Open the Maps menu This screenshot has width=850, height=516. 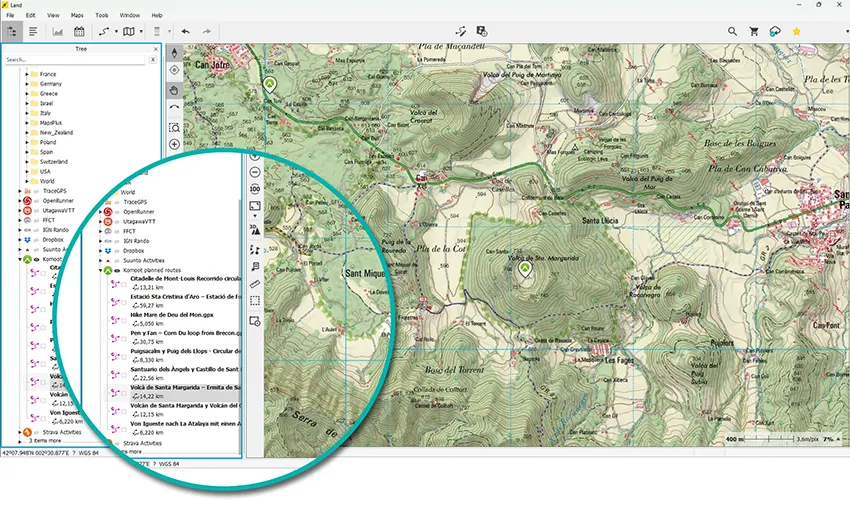[79, 16]
